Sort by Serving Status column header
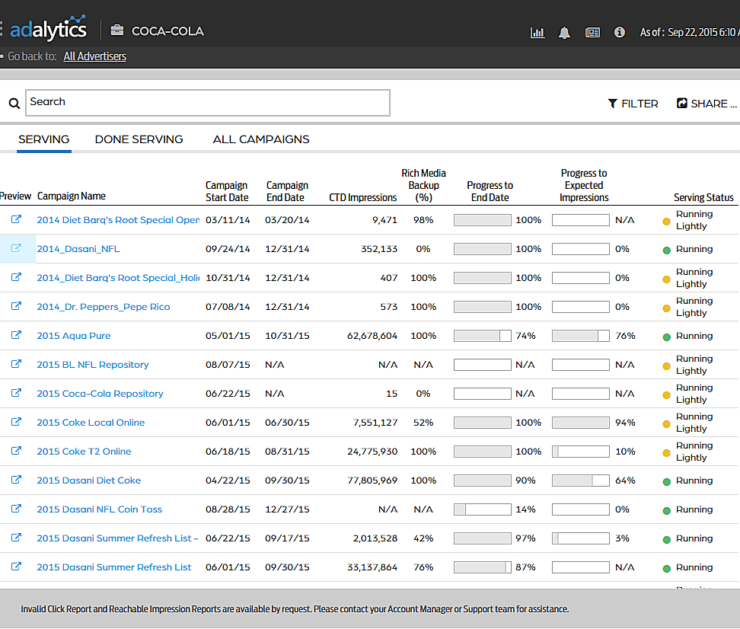The height and width of the screenshot is (629, 740). (703, 197)
